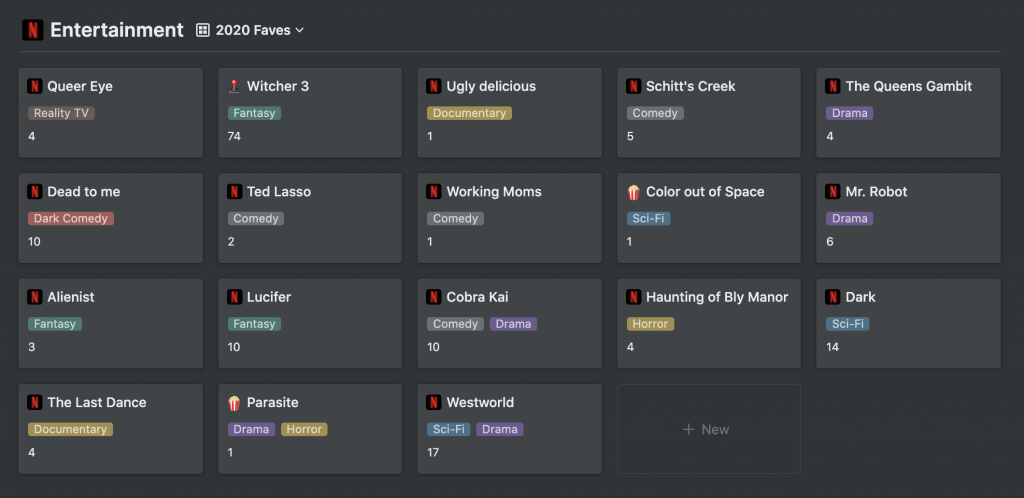Image resolution: width=1024 pixels, height=498 pixels.
Task: Open the 2020 Faves view switcher
Action: (251, 30)
